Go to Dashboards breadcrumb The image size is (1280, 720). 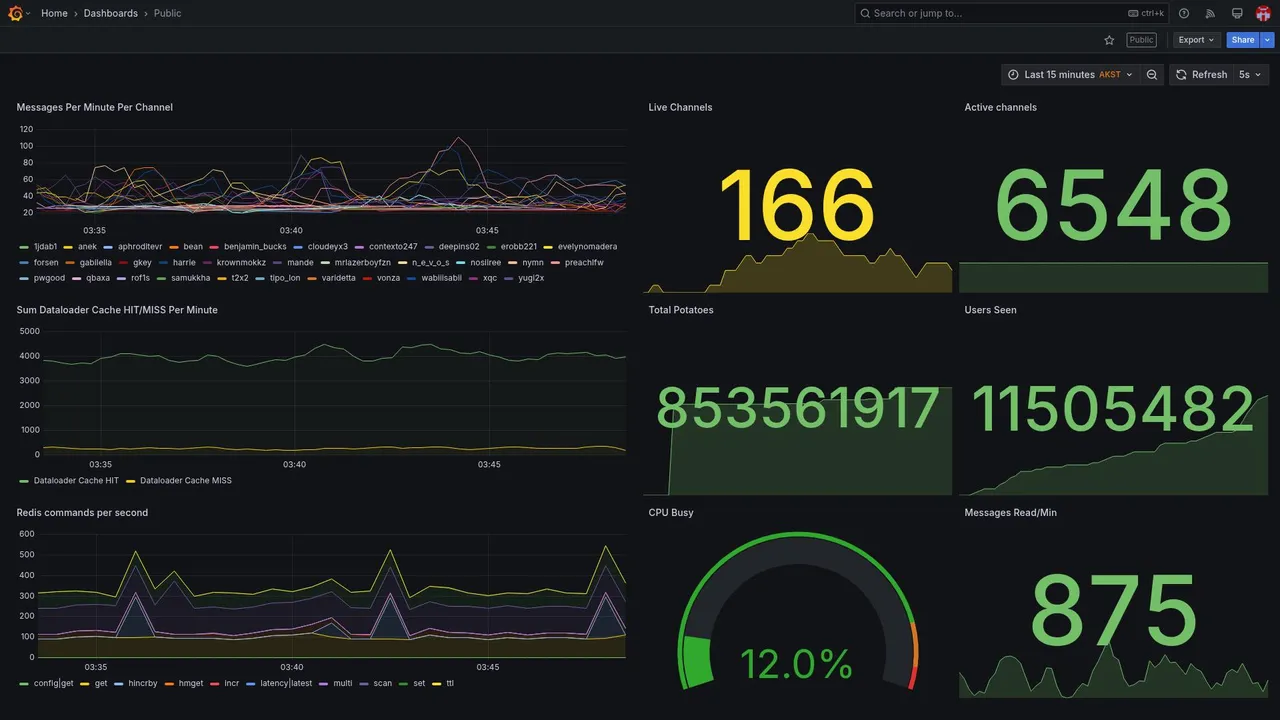[x=111, y=13]
